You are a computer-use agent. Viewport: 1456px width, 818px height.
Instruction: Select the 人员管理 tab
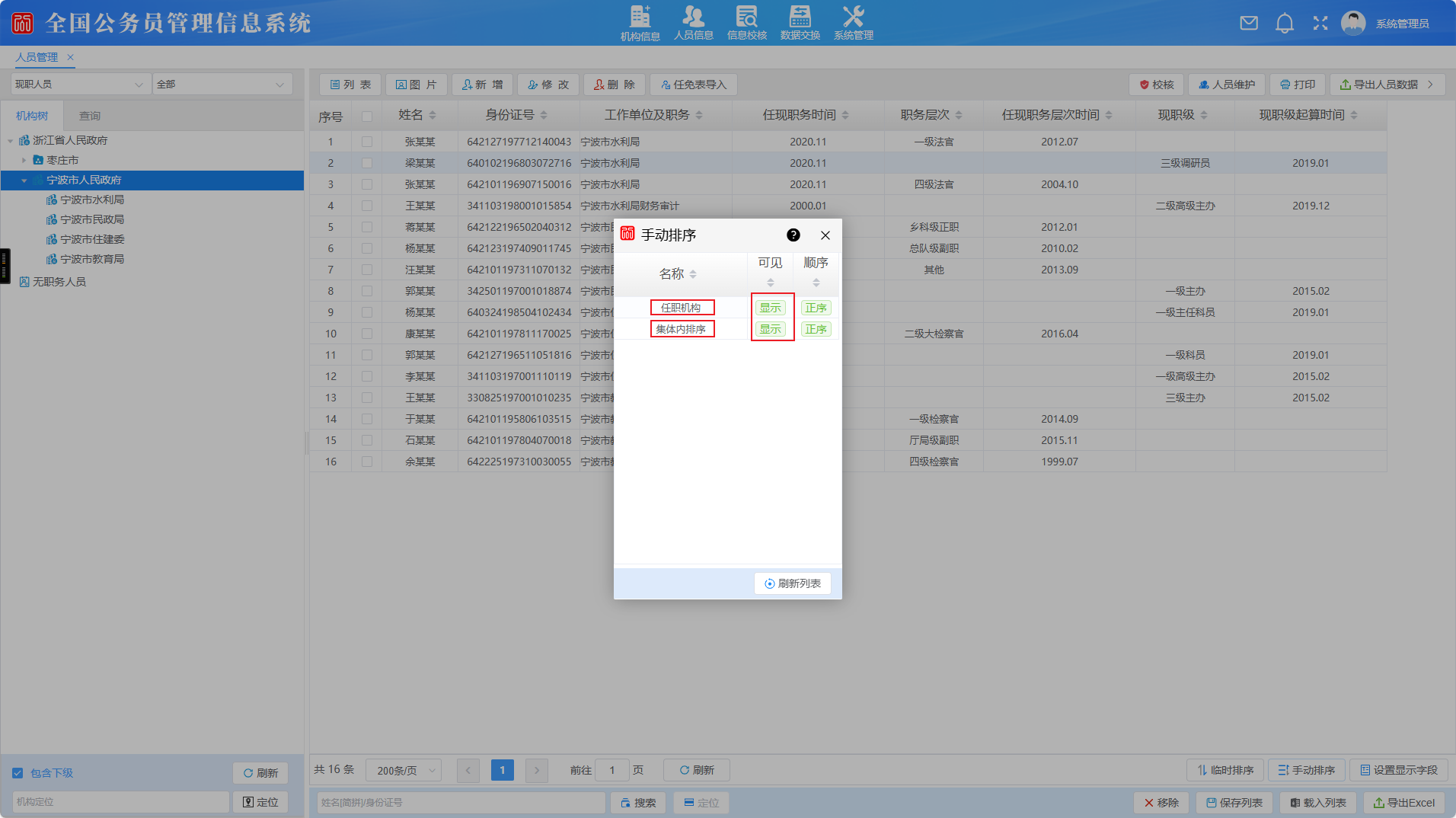click(x=37, y=57)
